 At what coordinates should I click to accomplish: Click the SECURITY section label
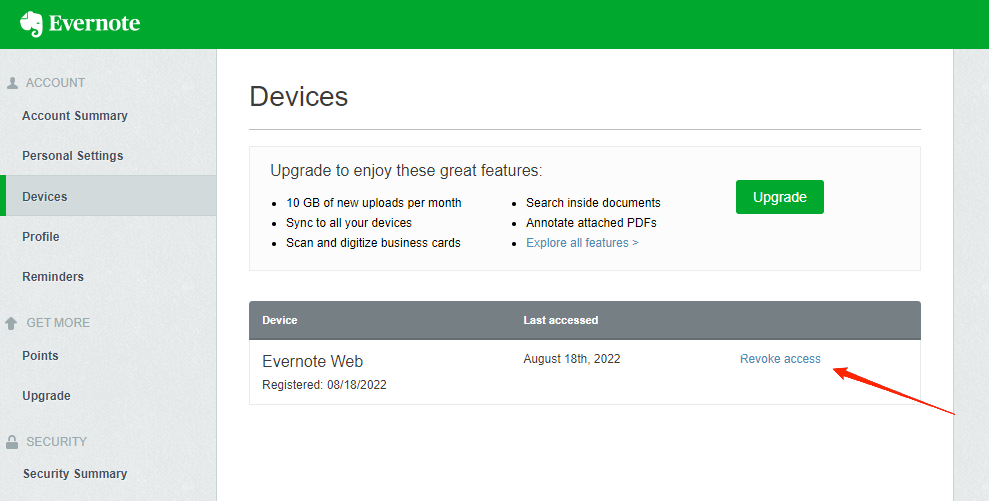coord(56,442)
